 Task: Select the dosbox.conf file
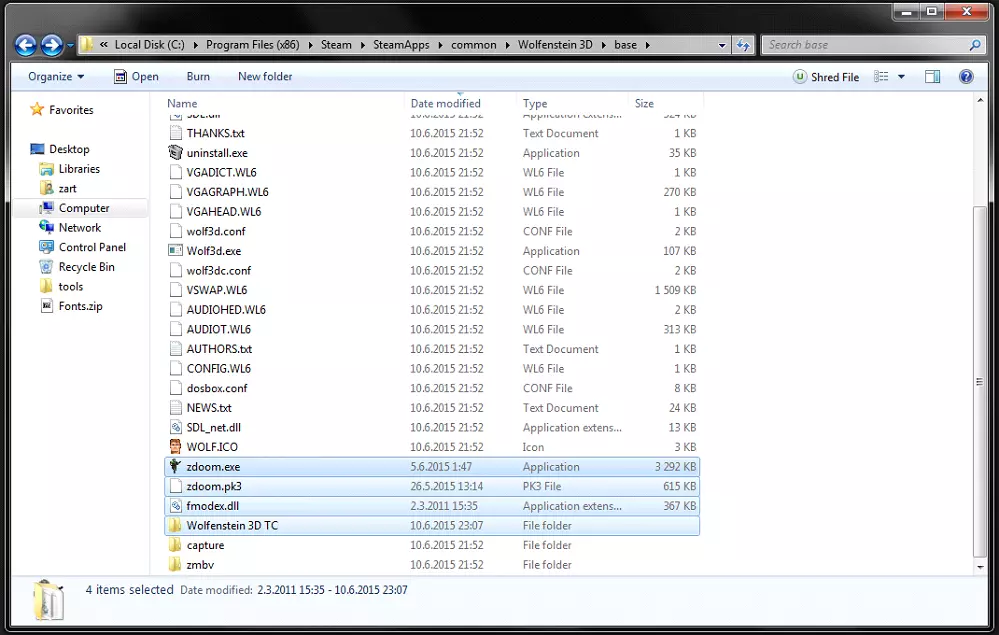click(432, 388)
